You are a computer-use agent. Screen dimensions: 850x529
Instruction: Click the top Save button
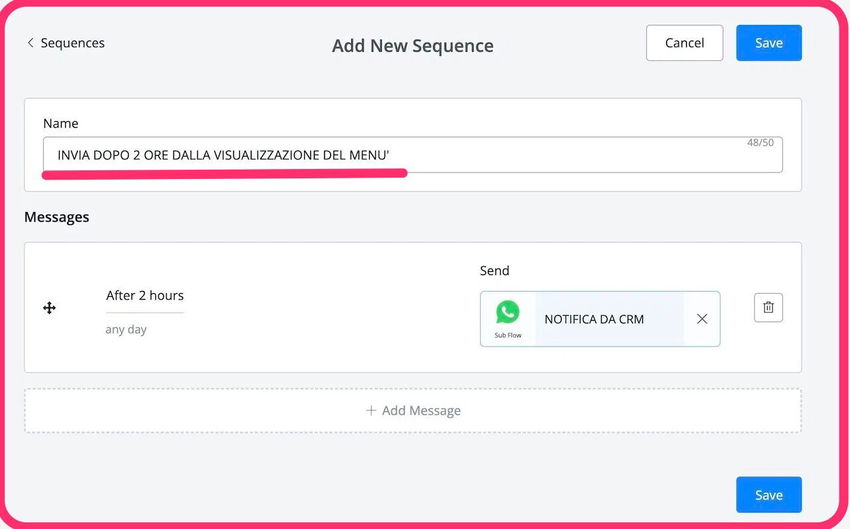(x=768, y=43)
